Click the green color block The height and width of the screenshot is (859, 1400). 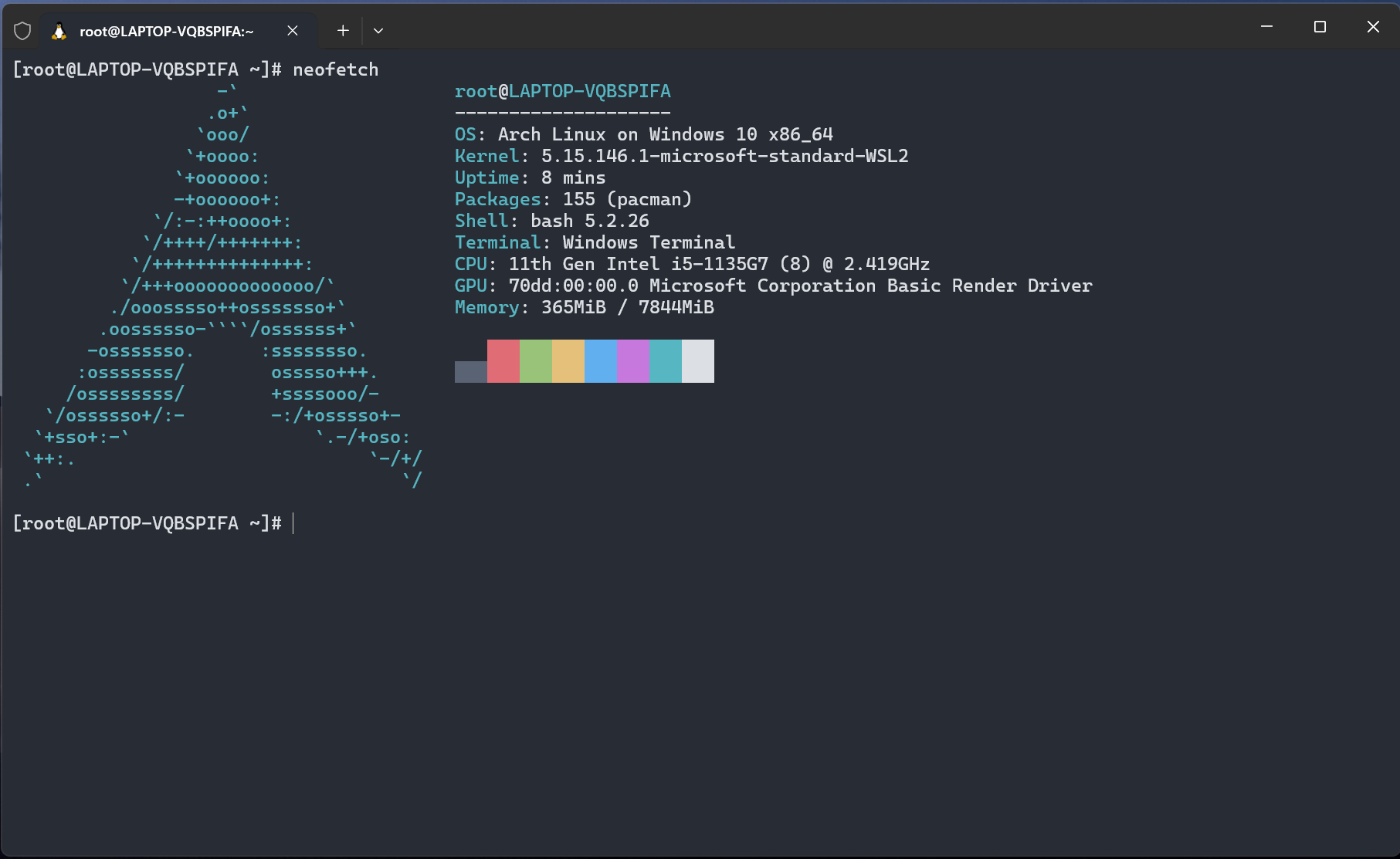[x=536, y=361]
